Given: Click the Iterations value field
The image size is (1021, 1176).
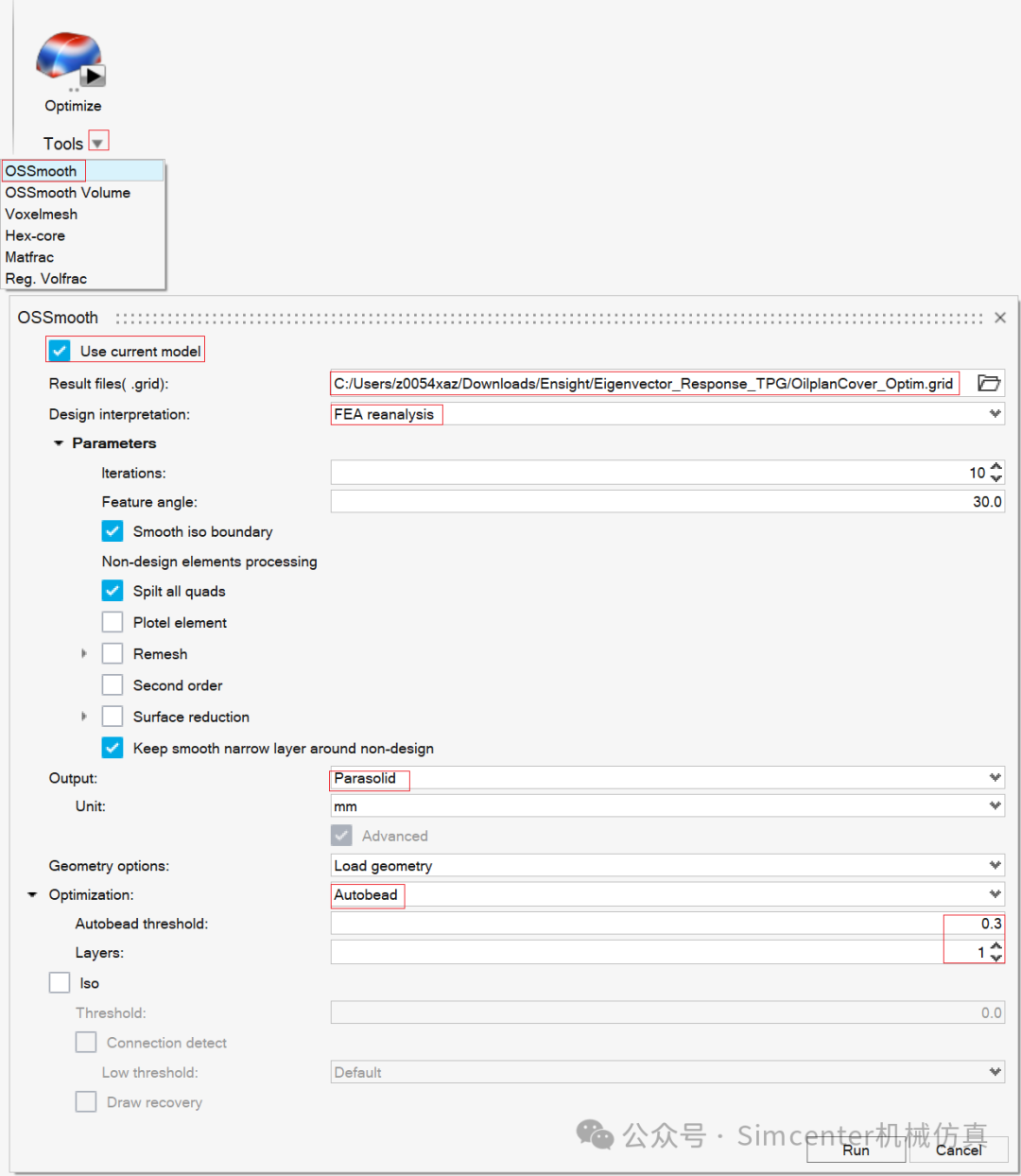Looking at the screenshot, I should pyautogui.click(x=659, y=473).
